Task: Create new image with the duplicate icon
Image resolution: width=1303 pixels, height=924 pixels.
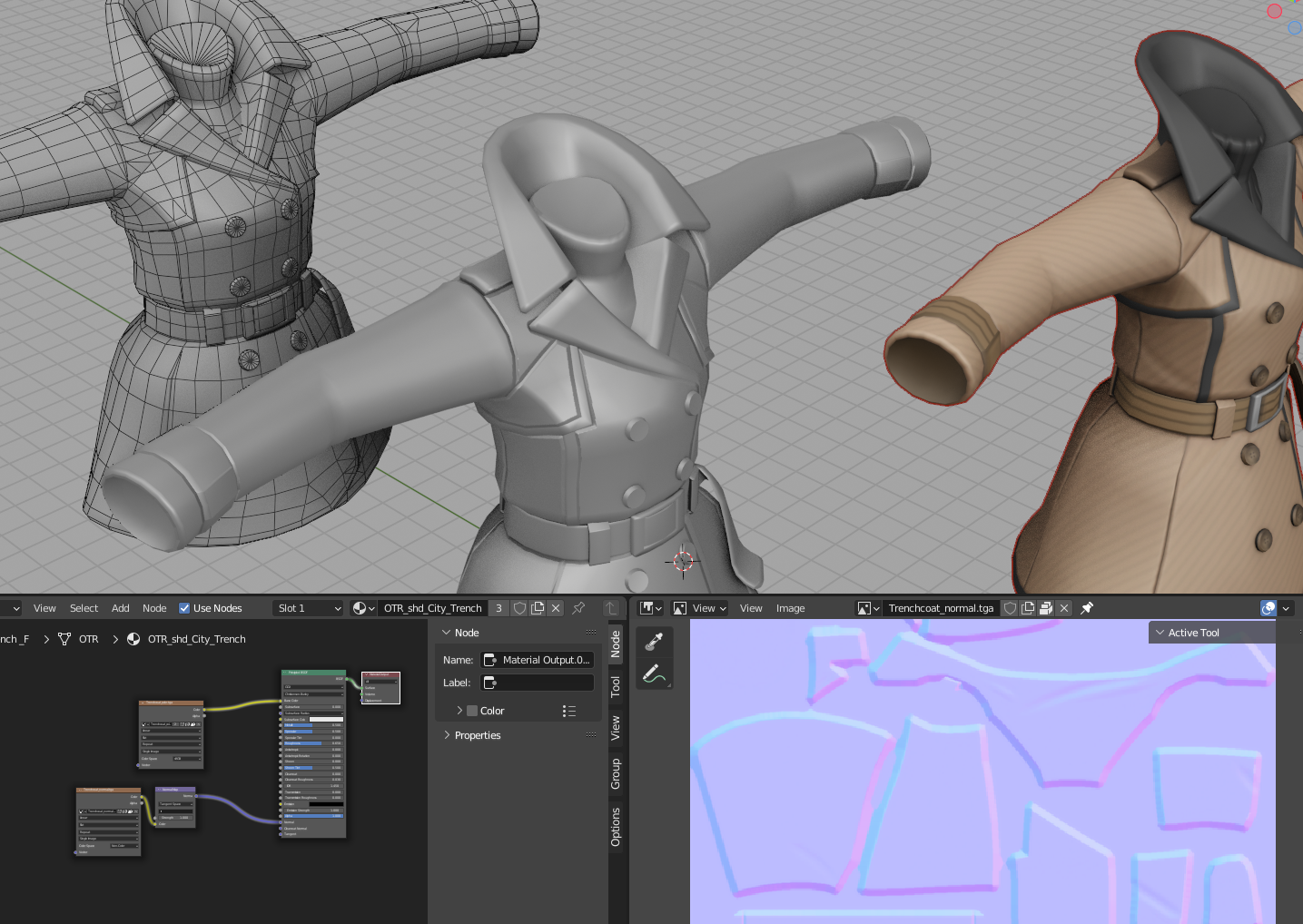Action: (x=1028, y=608)
